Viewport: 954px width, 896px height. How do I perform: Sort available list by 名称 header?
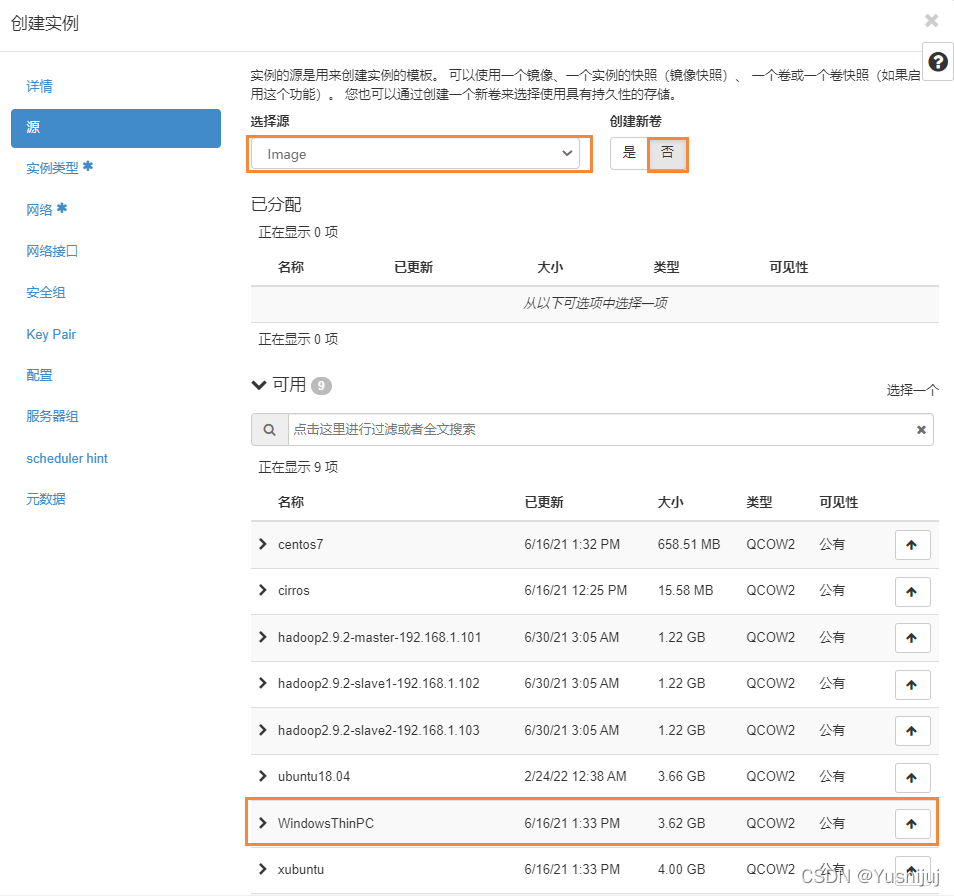click(291, 502)
